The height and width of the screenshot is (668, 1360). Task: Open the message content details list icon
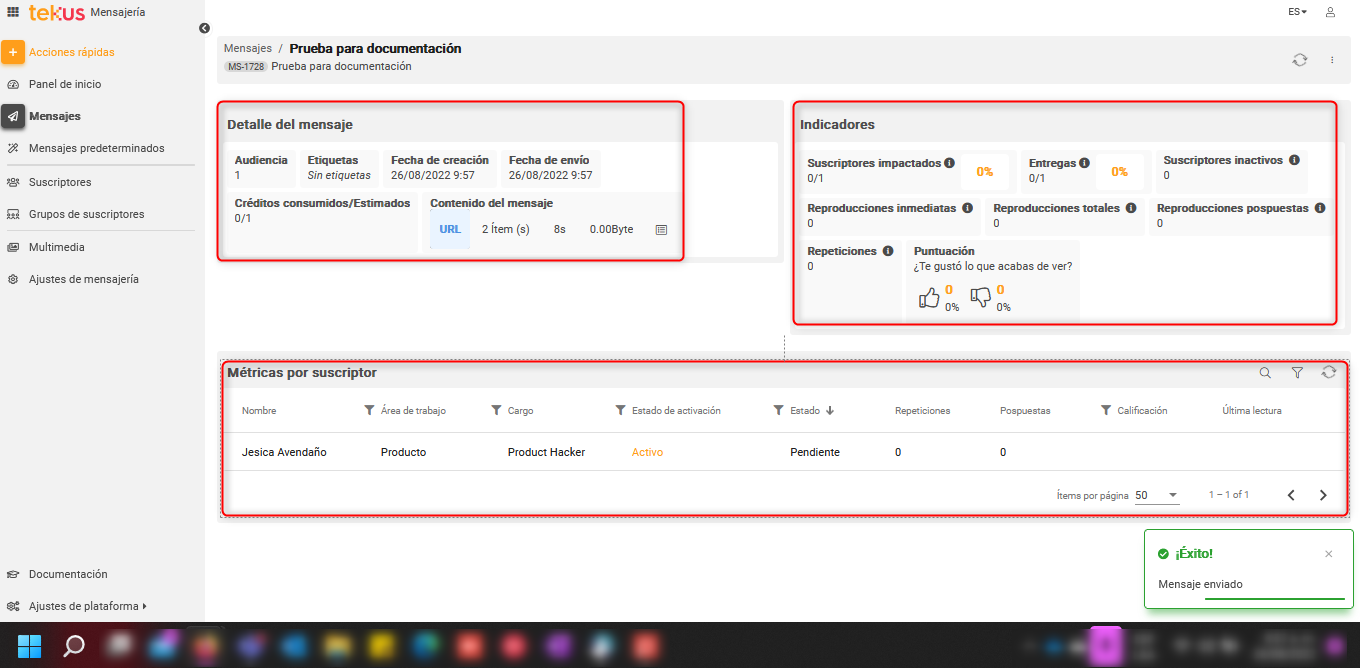pos(661,229)
